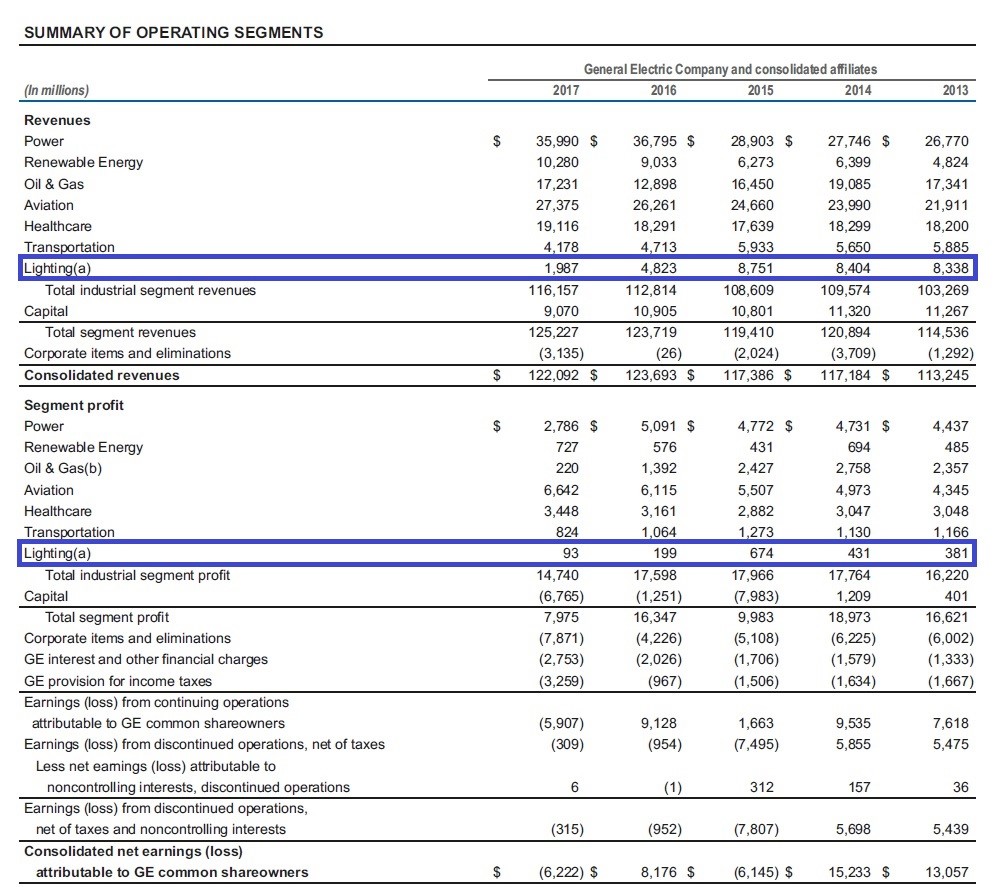This screenshot has width=996, height=887.
Task: Click the Summary of Operating Segments title
Action: pos(172,32)
